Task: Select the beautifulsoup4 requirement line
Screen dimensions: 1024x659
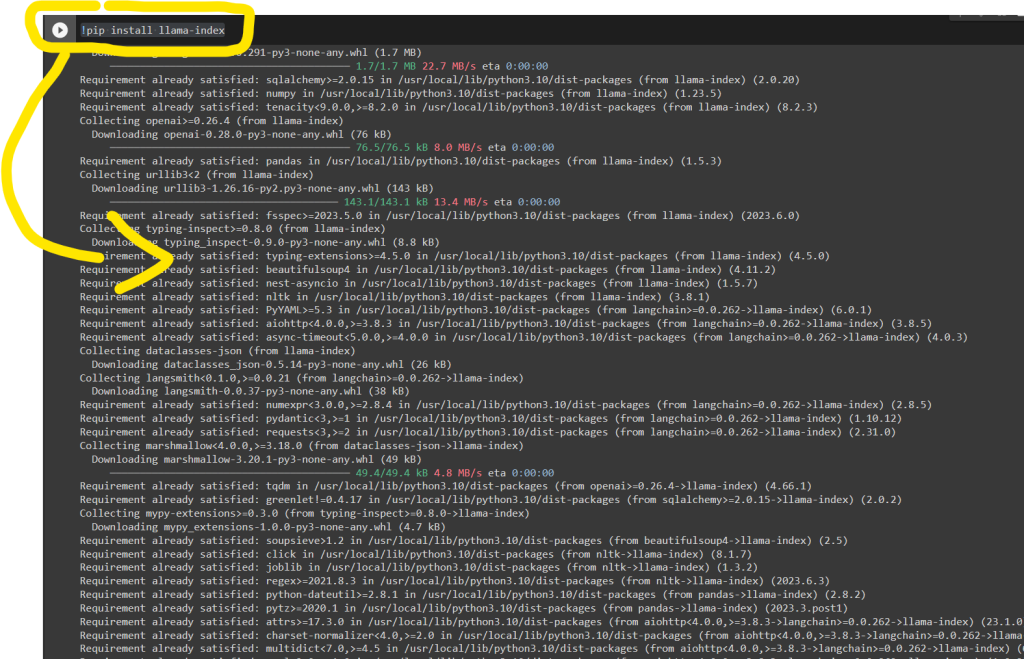Action: 428,270
